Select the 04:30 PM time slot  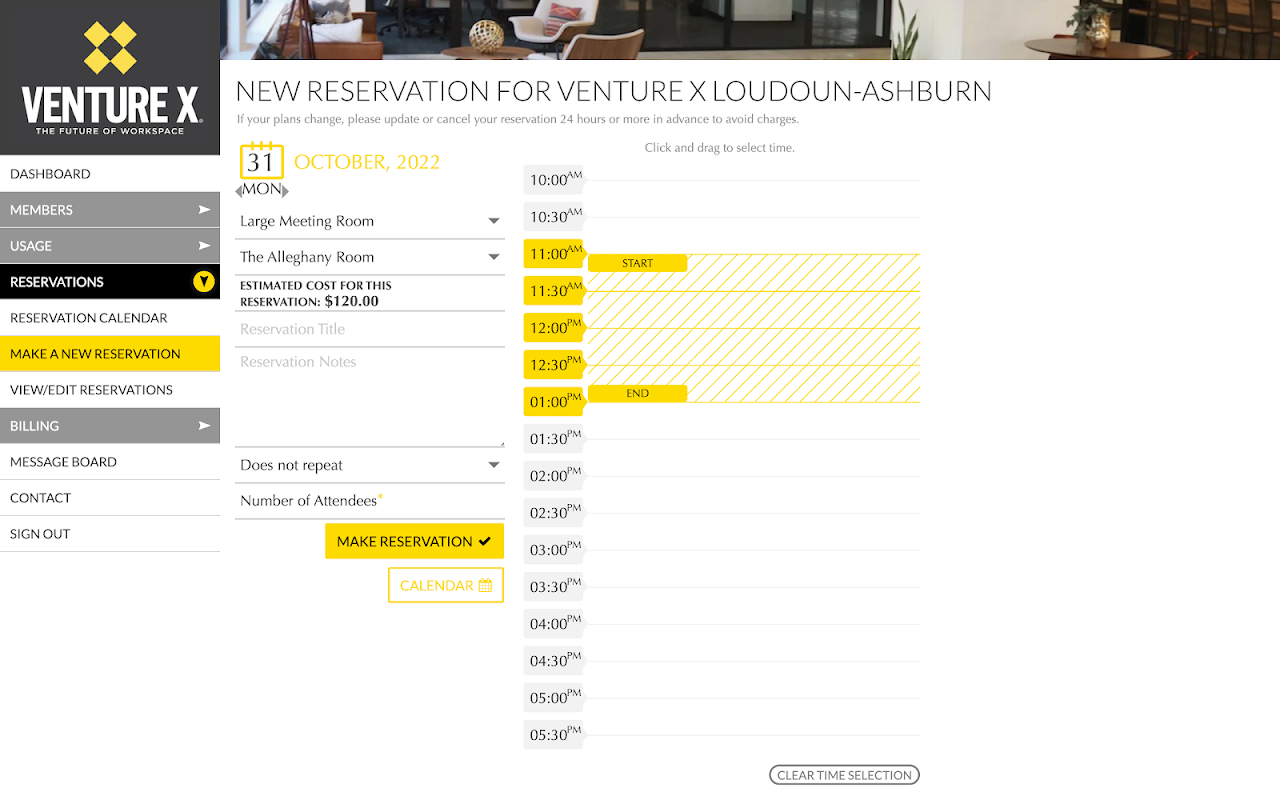553,661
